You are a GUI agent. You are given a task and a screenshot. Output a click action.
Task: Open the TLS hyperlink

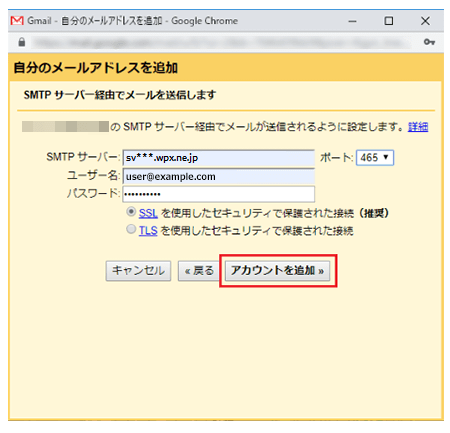tap(148, 231)
